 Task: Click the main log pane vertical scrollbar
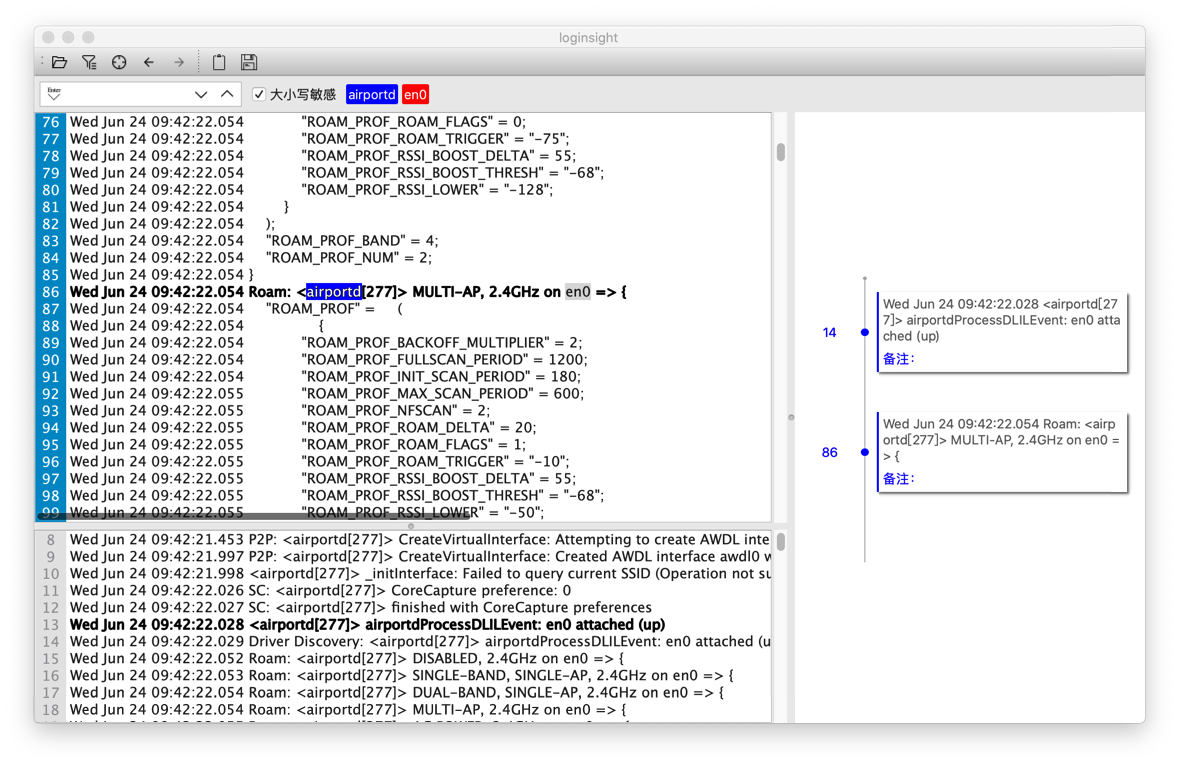tap(780, 152)
